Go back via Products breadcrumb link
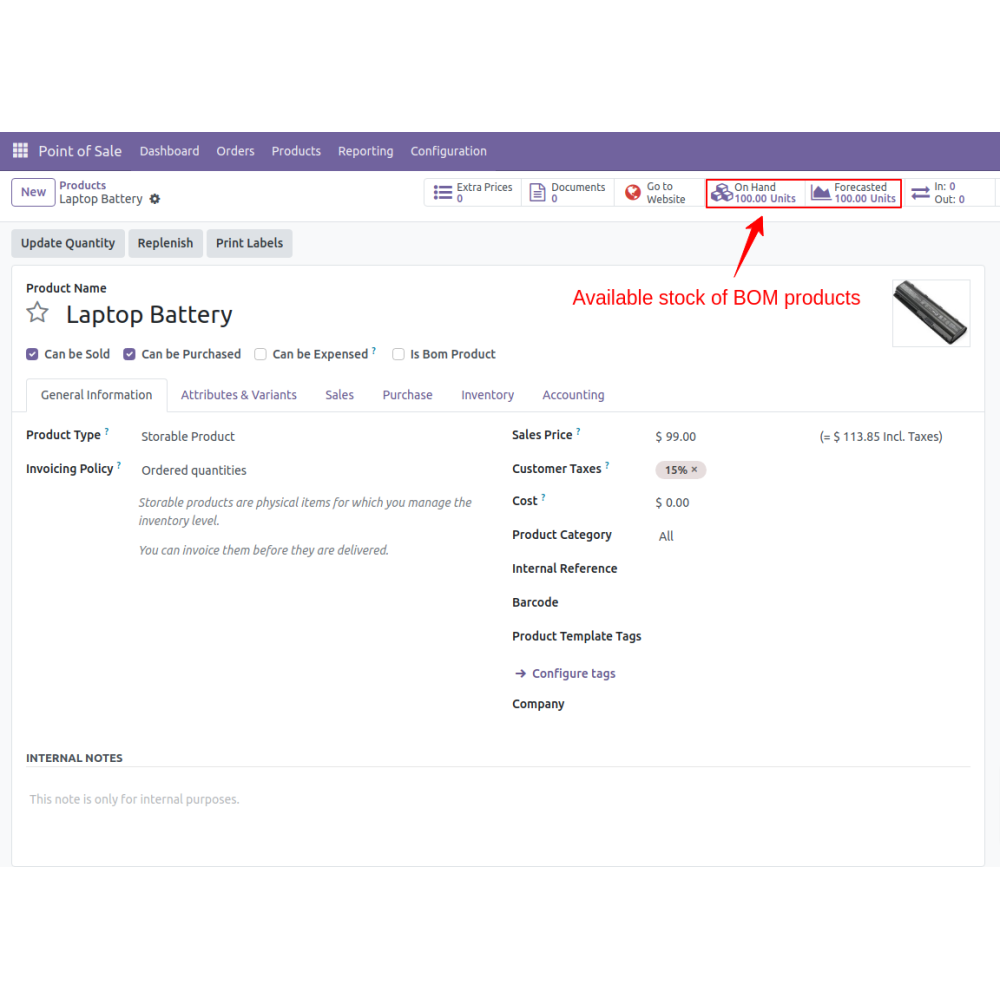The height and width of the screenshot is (1000, 1000). (83, 185)
